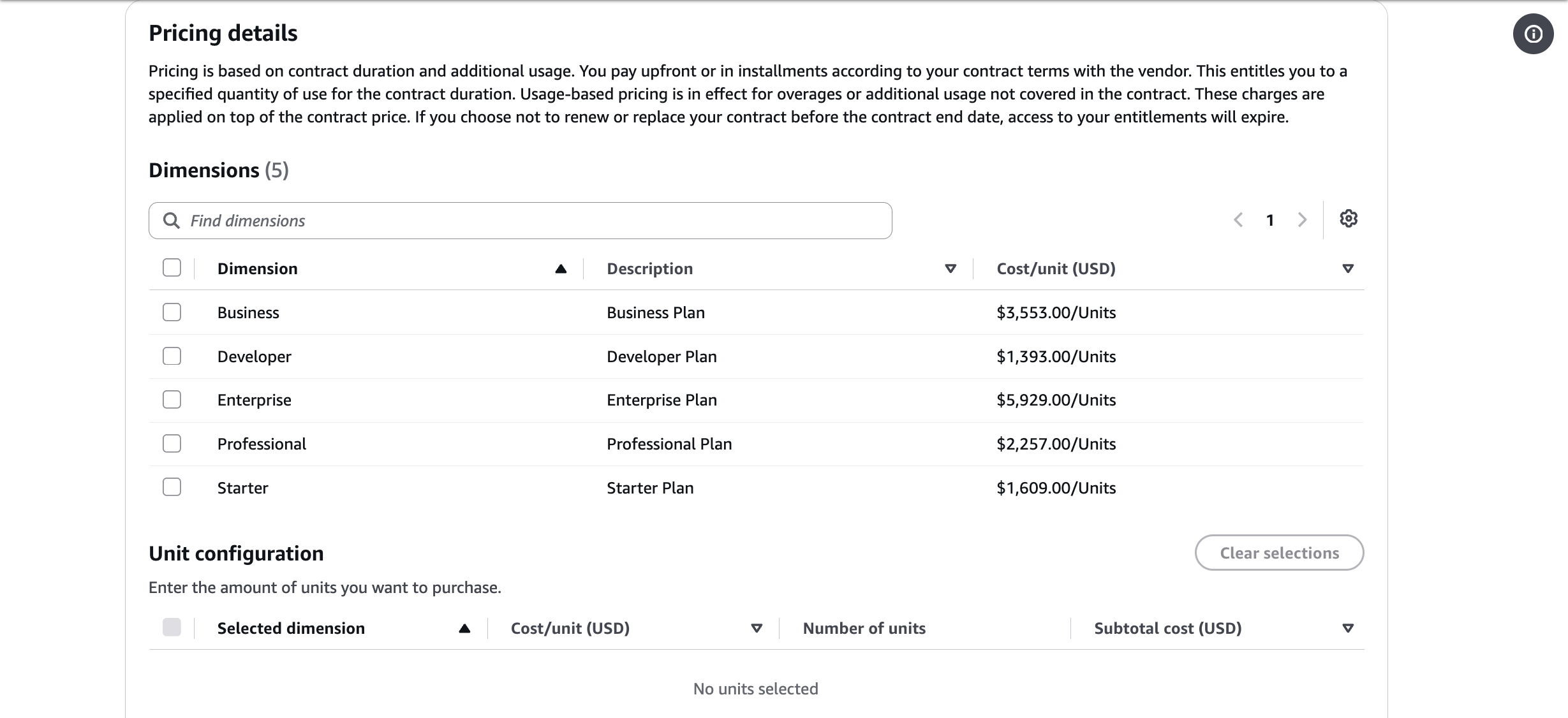Screen dimensions: 1568x718
Task: Sort by Selected dimension arrow
Action: (464, 629)
